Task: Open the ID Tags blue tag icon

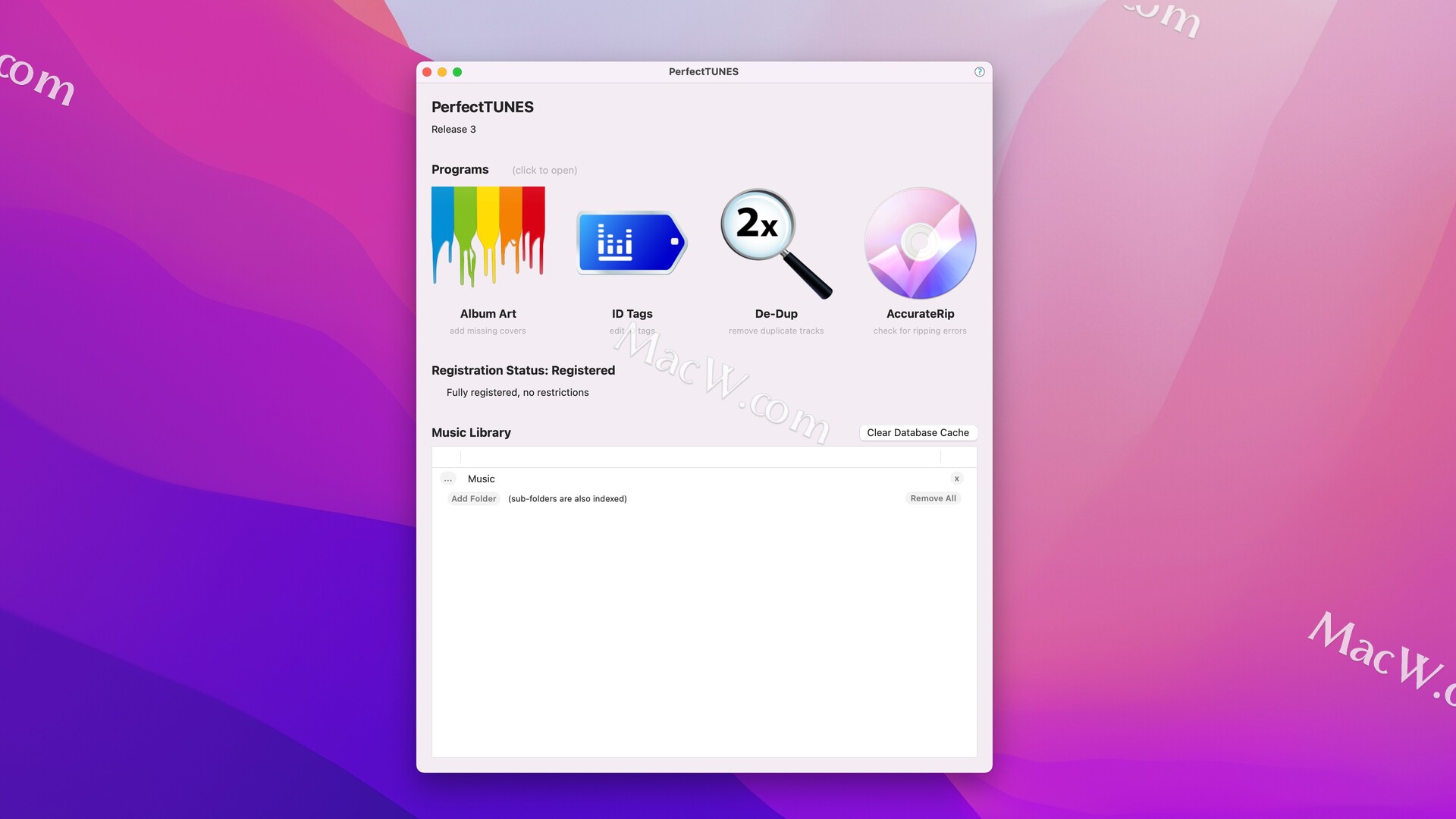Action: 632,243
